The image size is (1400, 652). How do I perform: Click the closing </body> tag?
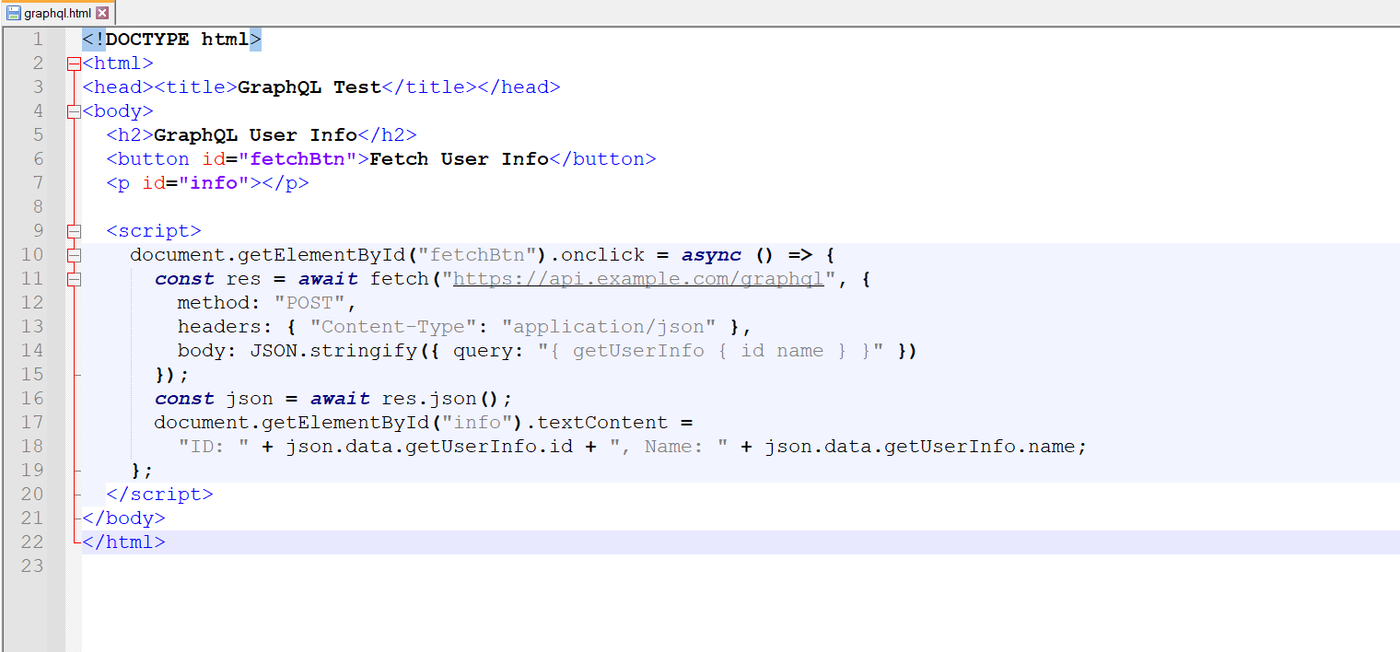tap(124, 518)
